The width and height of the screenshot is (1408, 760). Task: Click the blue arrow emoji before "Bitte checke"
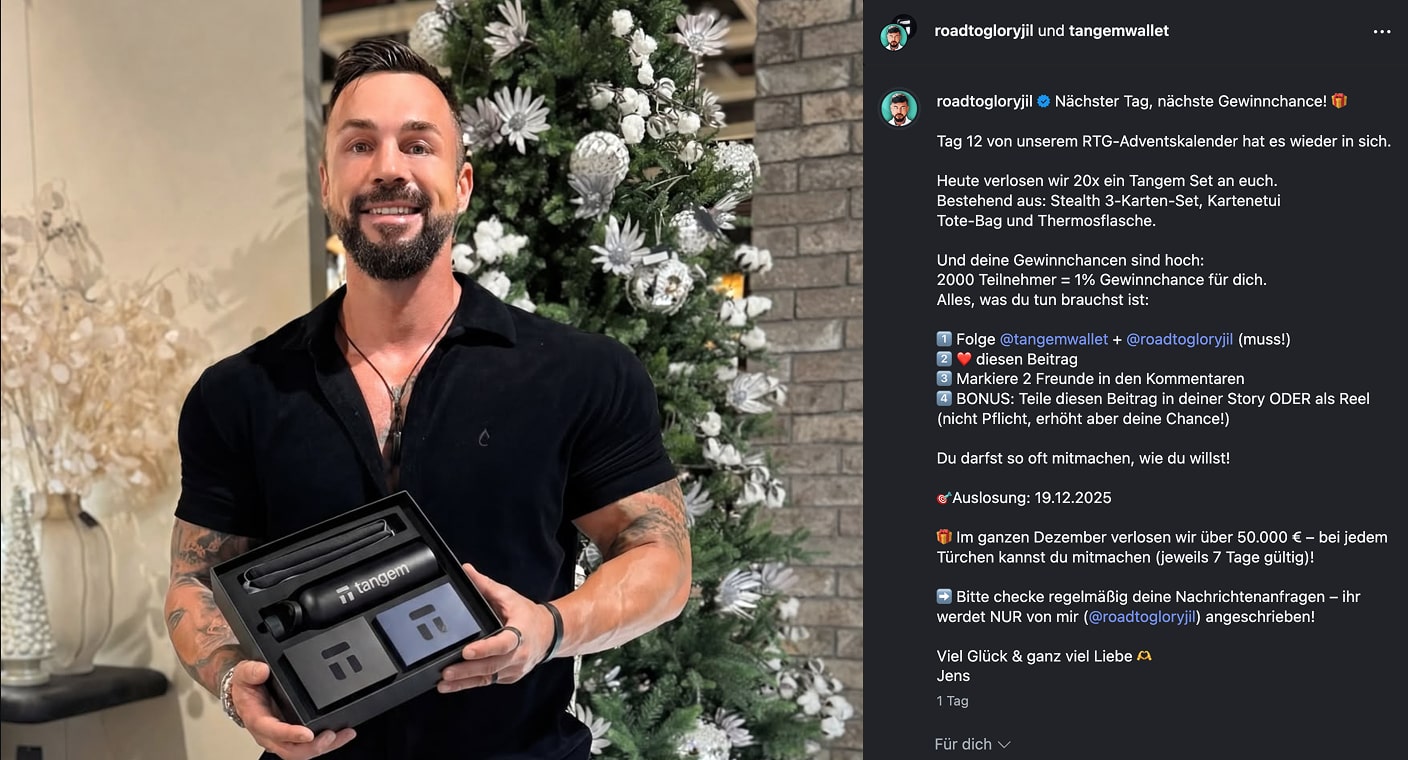(x=945, y=597)
